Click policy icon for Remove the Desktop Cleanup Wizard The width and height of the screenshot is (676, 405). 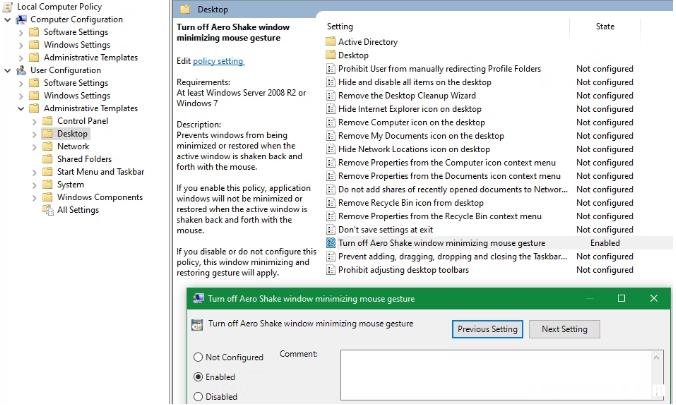(331, 95)
